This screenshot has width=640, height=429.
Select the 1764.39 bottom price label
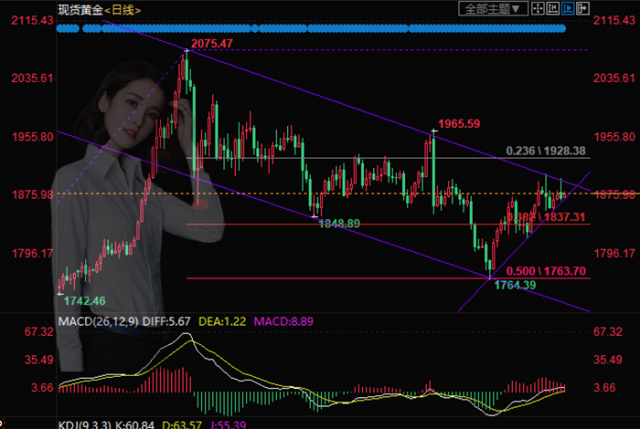click(515, 285)
